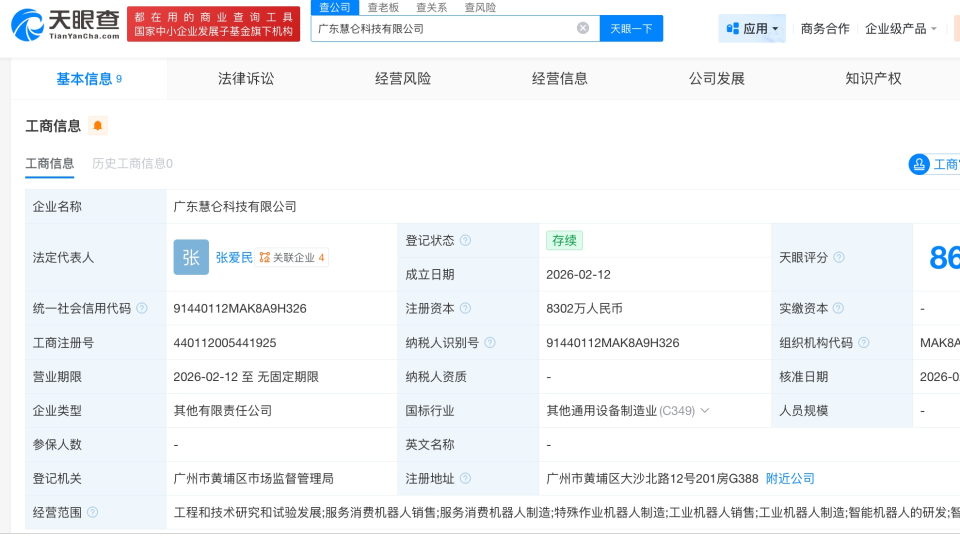Image resolution: width=960 pixels, height=540 pixels.
Task: Switch to the 法律诉讼 tab
Action: pos(246,79)
